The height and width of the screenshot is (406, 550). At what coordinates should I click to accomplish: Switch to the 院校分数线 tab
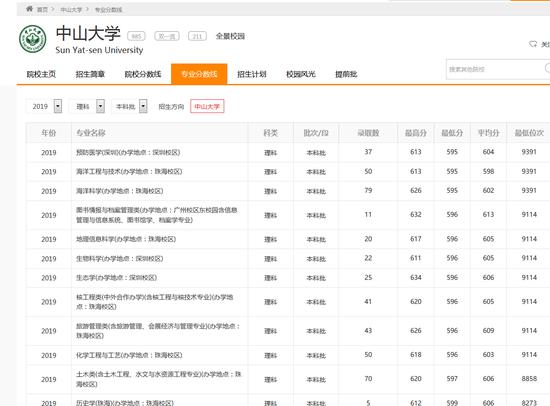click(143, 74)
